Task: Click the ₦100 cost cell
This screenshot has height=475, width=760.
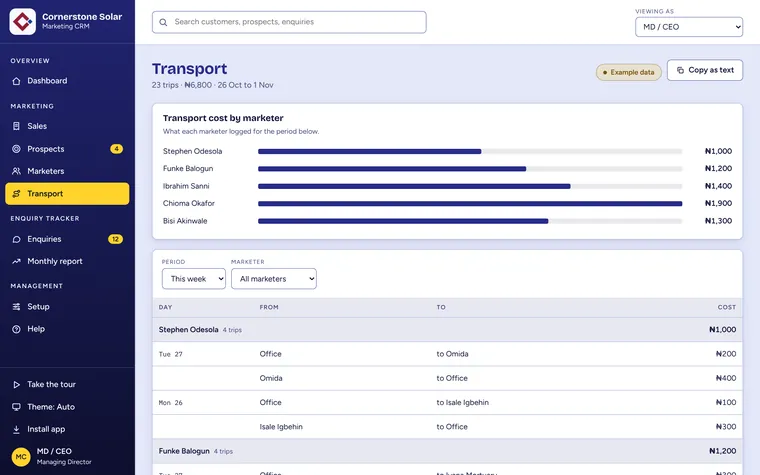Action: (x=726, y=403)
